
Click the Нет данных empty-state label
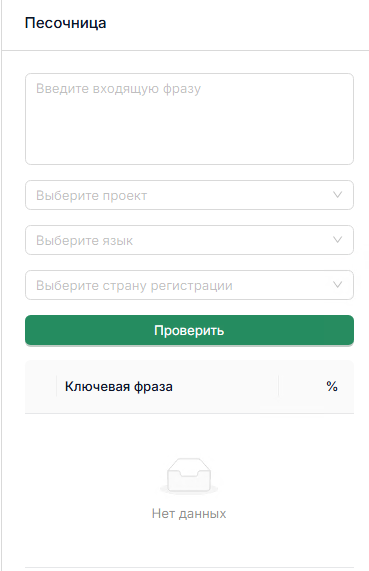[x=189, y=513]
